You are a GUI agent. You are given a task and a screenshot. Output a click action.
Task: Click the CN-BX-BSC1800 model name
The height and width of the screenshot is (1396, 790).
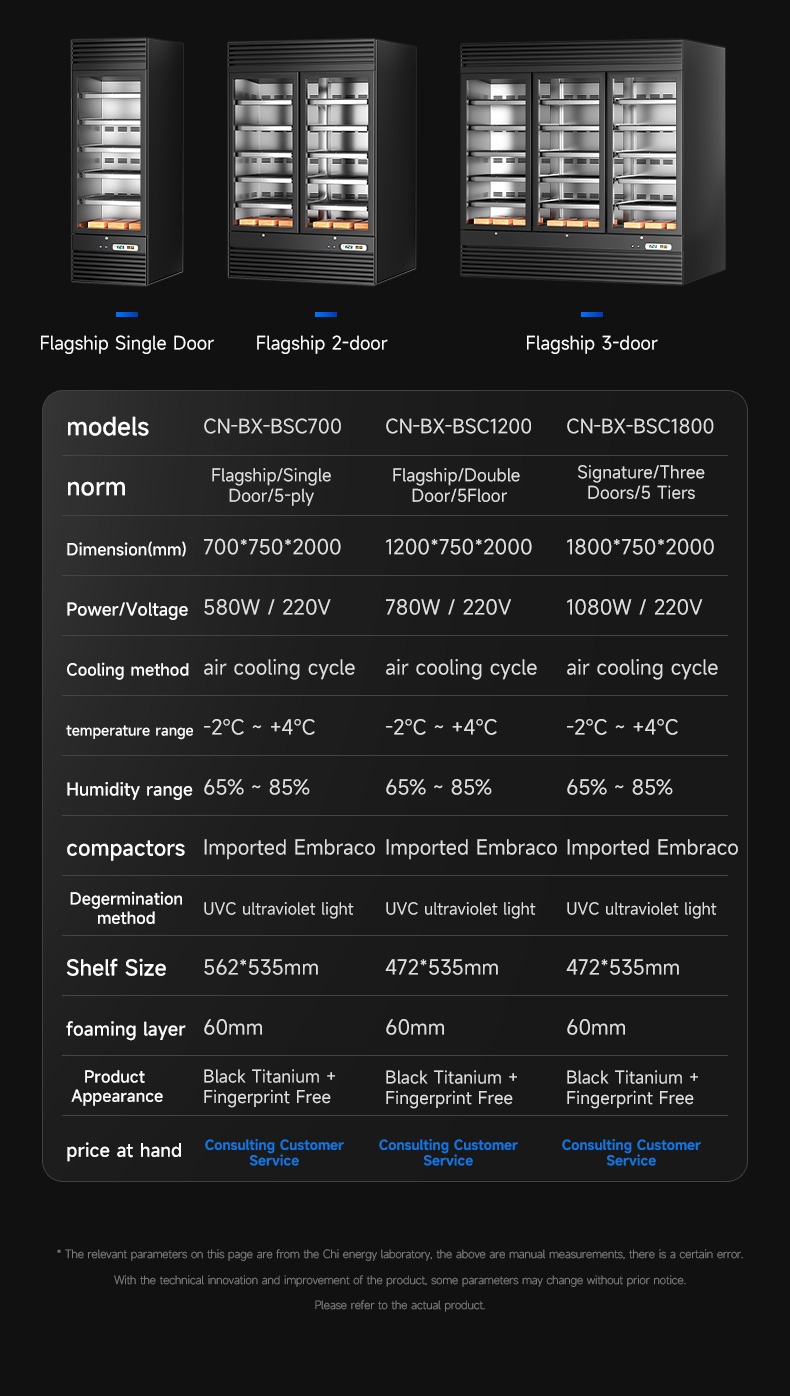tap(640, 427)
